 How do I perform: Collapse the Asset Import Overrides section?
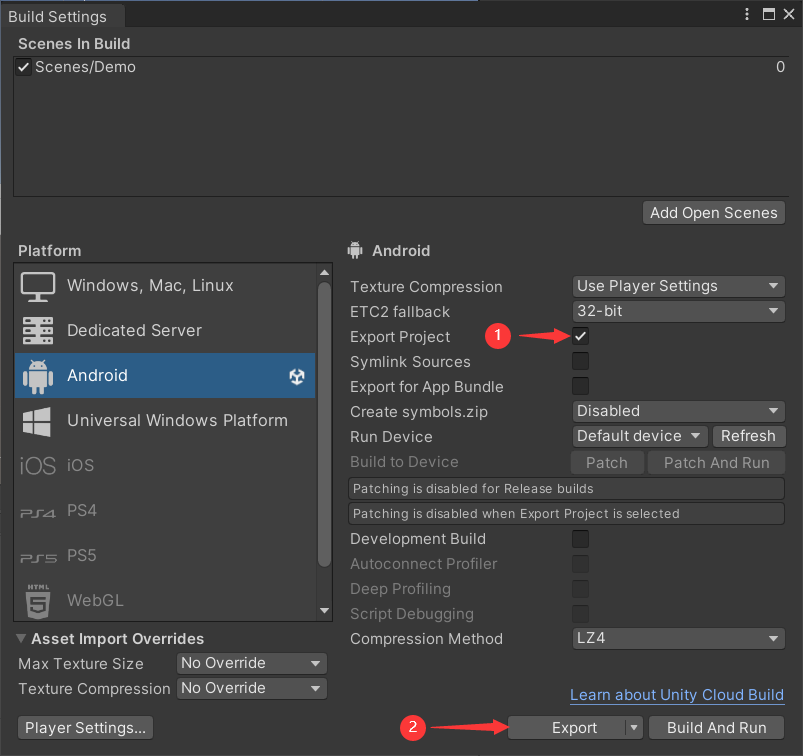tap(22, 639)
